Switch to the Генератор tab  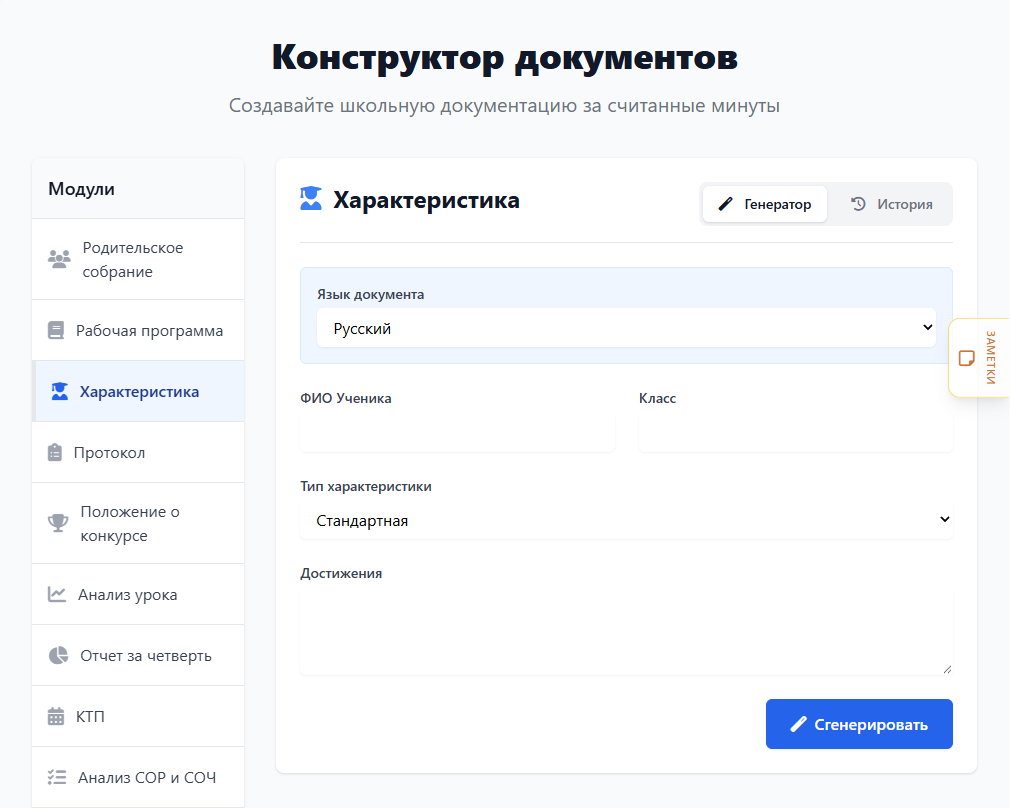pos(765,204)
